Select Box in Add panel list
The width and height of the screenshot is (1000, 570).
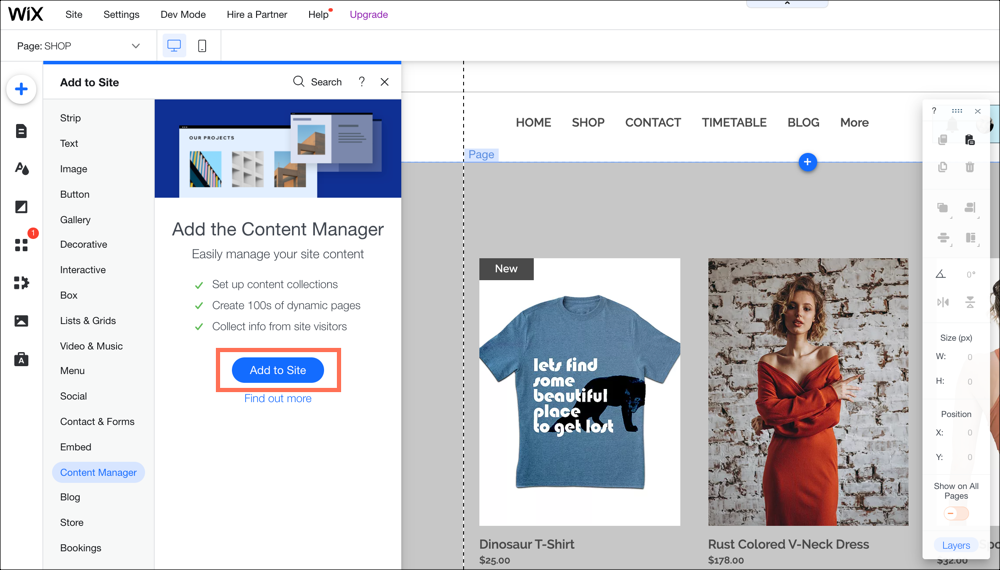[69, 295]
